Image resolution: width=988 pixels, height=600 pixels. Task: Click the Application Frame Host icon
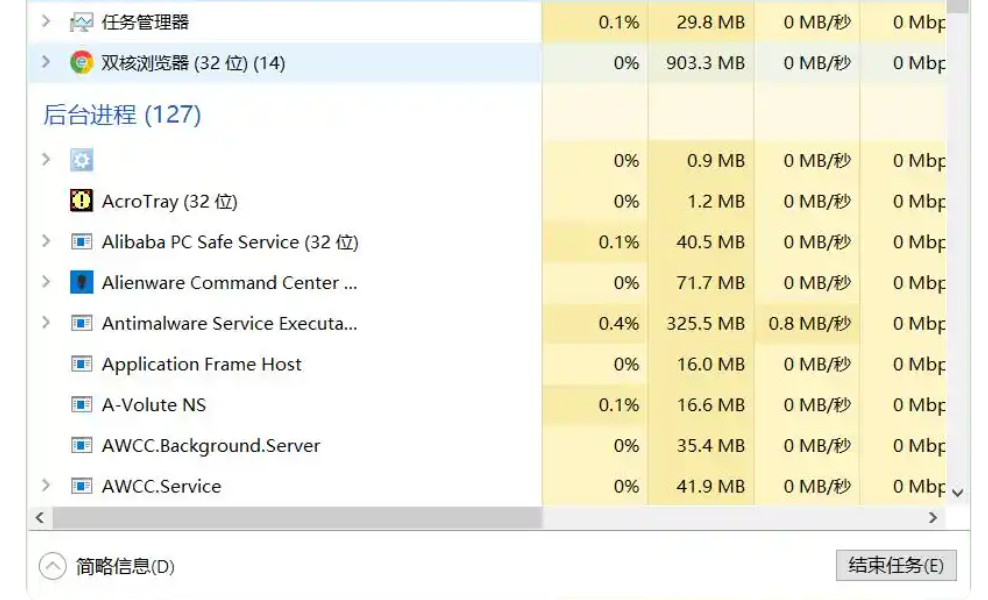[x=82, y=365]
